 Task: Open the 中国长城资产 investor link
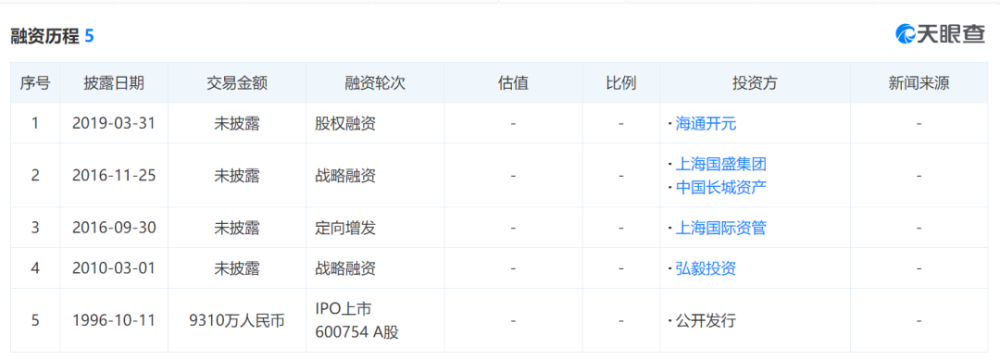pyautogui.click(x=721, y=188)
